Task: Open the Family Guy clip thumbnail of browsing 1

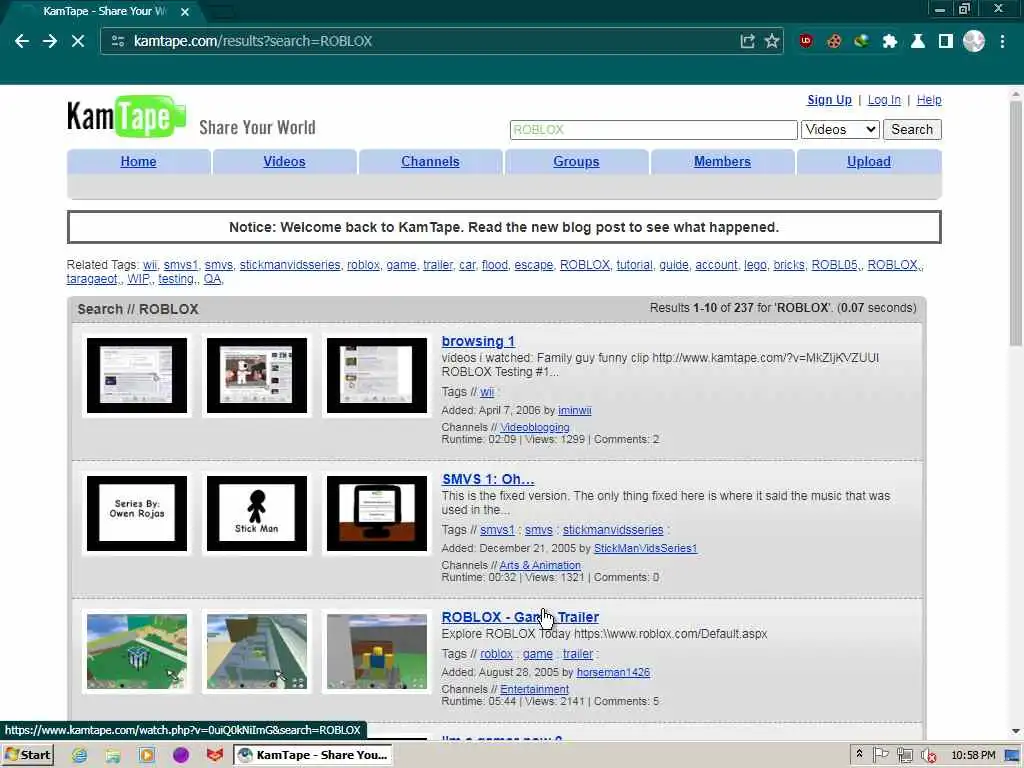Action: coord(257,376)
